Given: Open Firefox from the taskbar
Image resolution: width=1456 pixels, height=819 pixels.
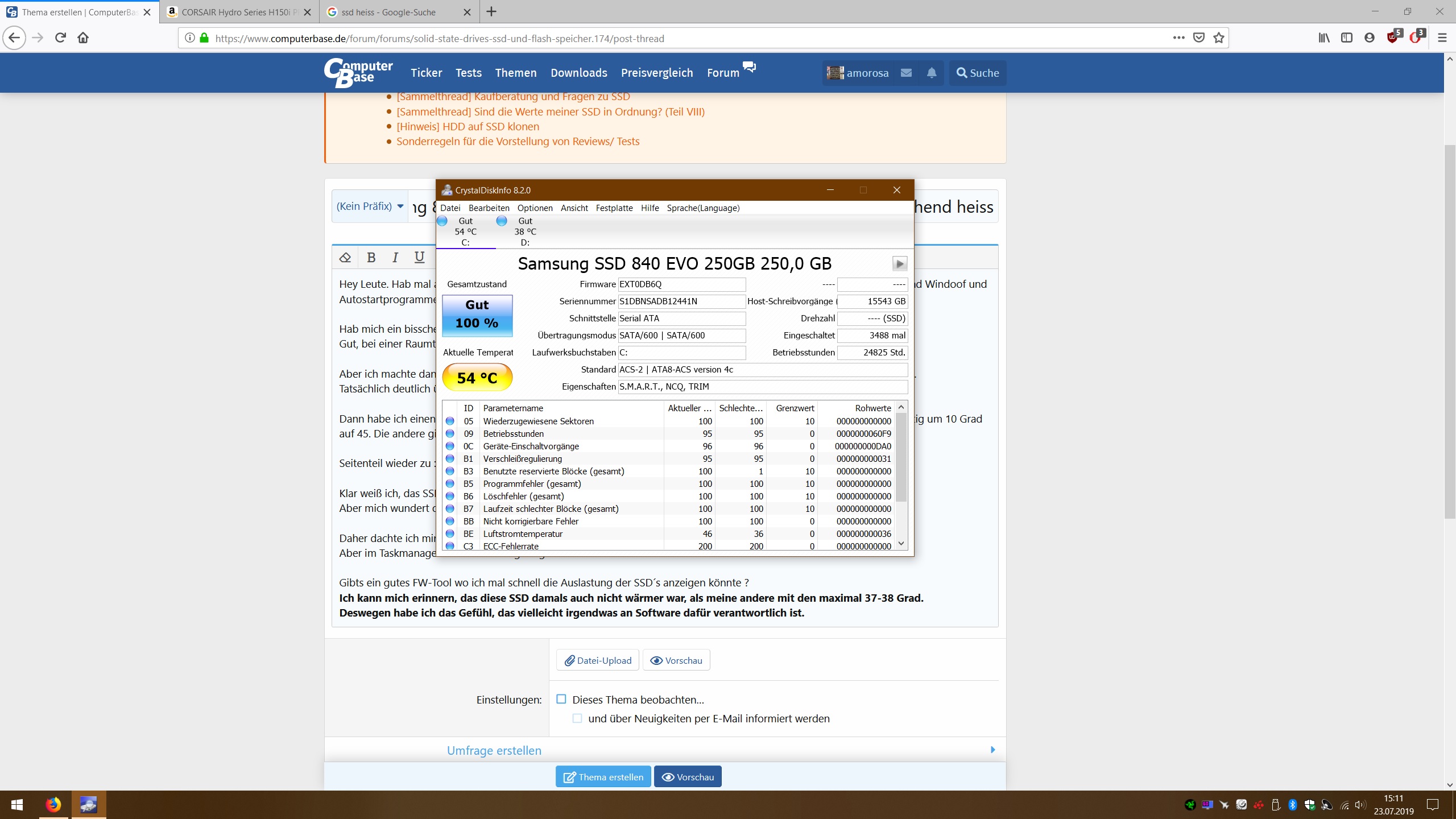Looking at the screenshot, I should coord(53,805).
